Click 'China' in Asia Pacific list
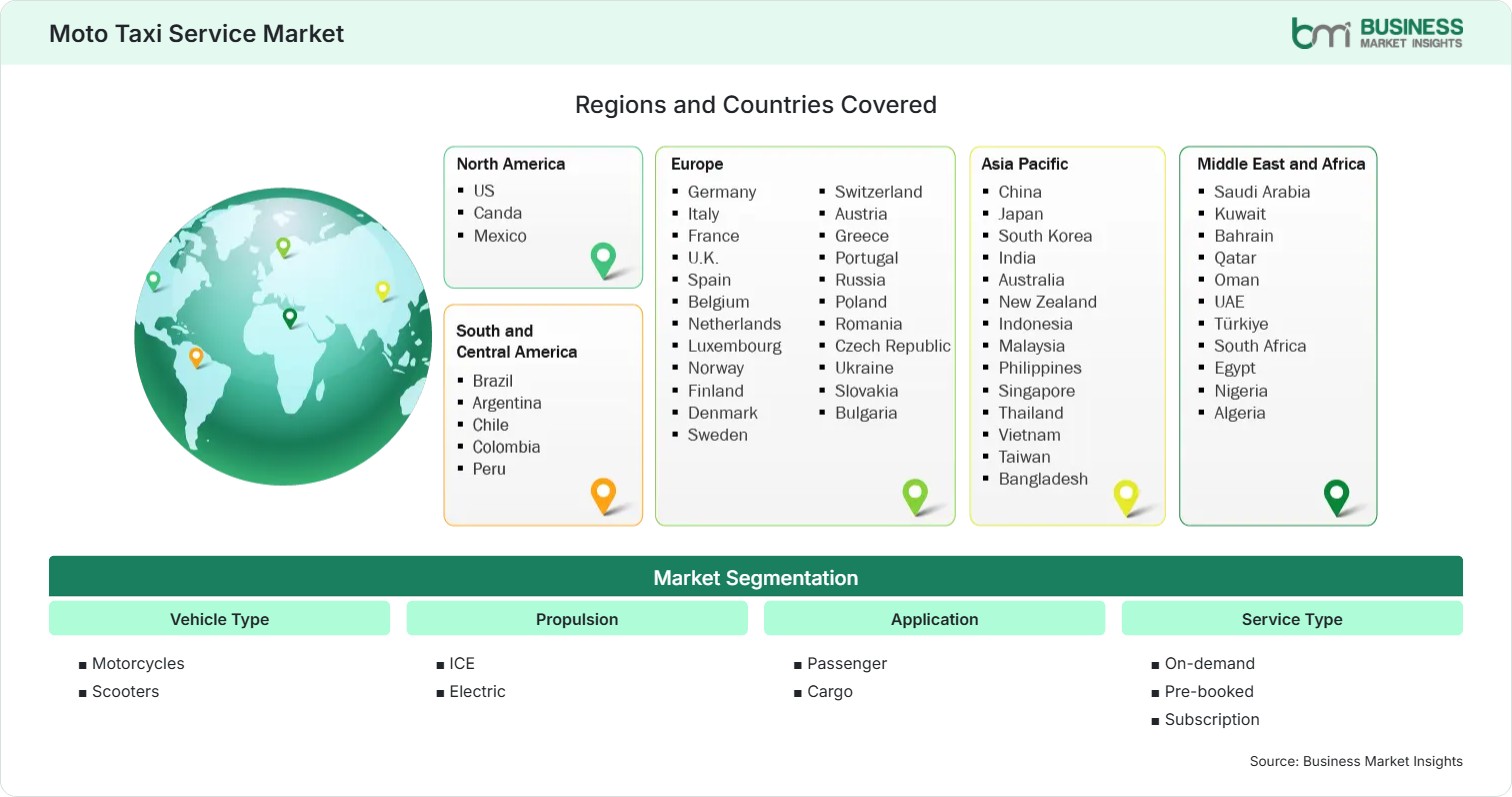 pos(1020,191)
